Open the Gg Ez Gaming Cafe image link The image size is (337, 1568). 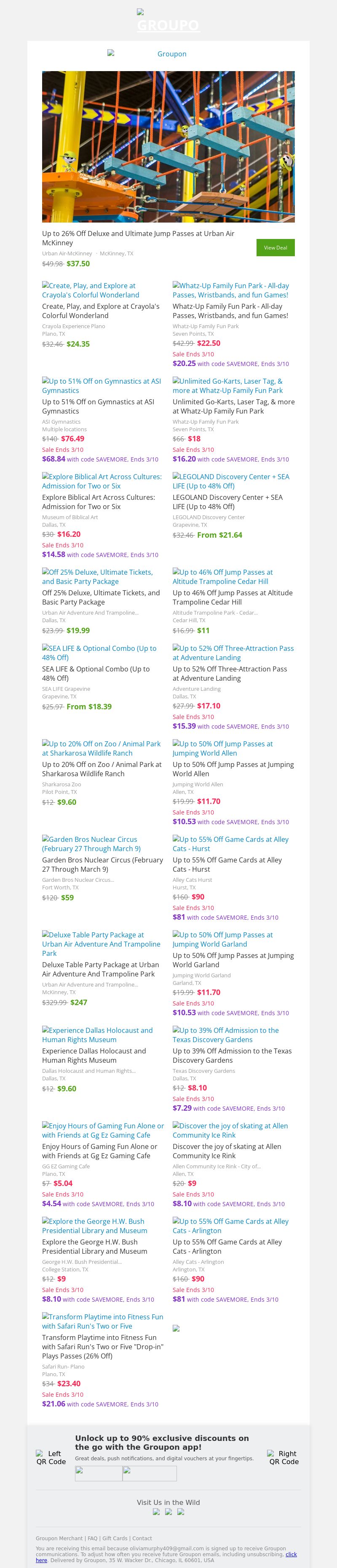coord(102,1130)
